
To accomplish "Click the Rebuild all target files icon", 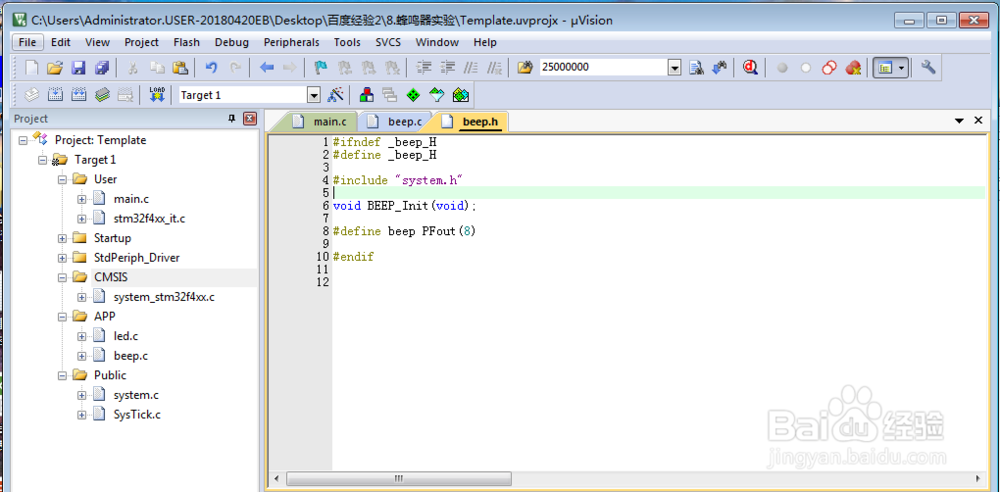I will pyautogui.click(x=78, y=95).
